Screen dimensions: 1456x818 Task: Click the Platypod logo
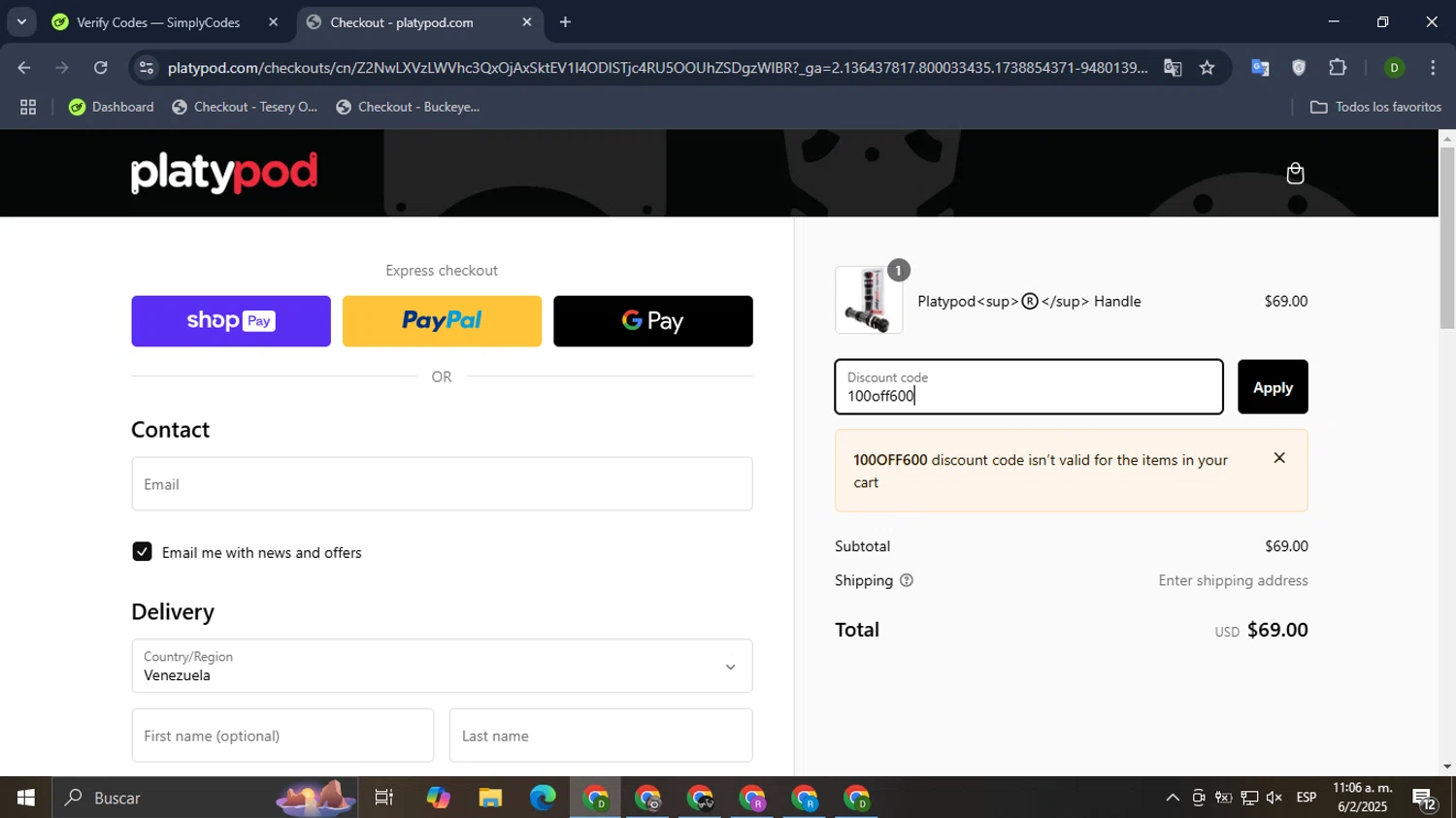pos(224,173)
